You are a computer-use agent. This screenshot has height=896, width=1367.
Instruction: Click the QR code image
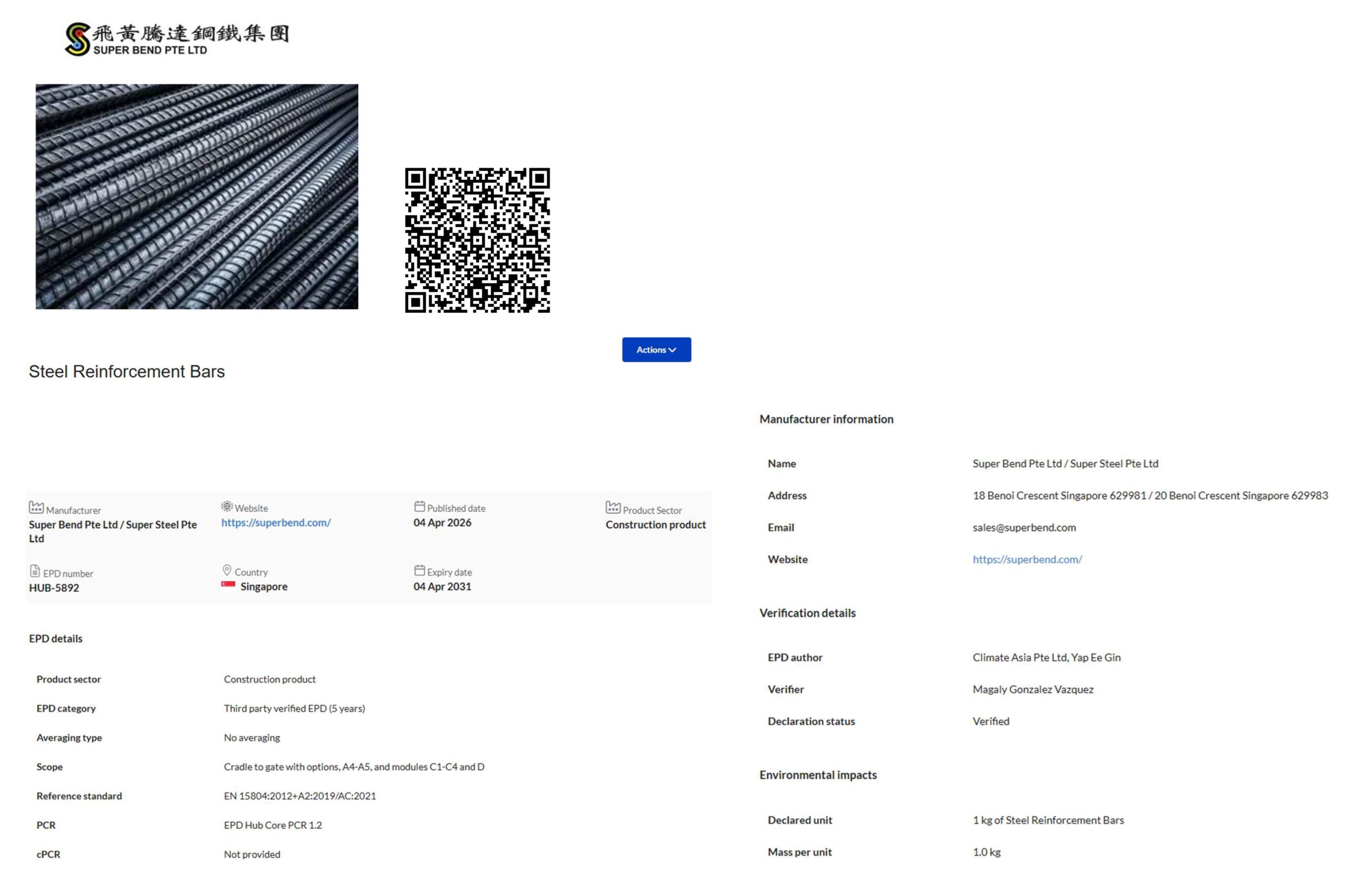pos(477,240)
